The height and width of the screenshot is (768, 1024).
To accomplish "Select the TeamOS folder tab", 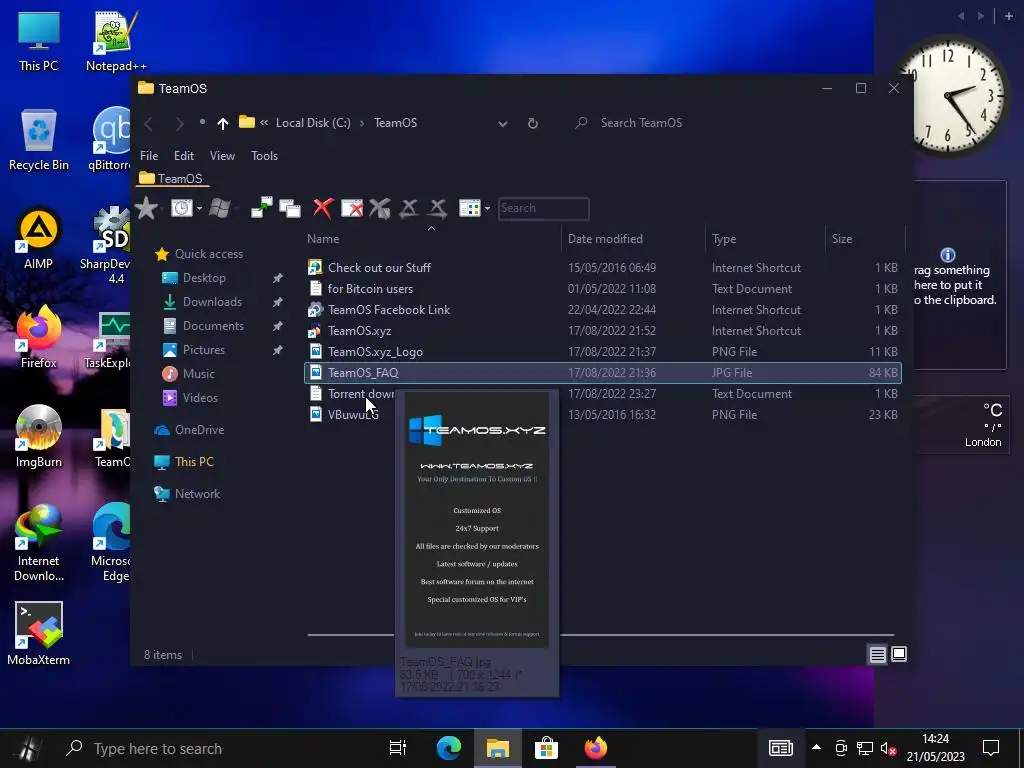I will (171, 178).
